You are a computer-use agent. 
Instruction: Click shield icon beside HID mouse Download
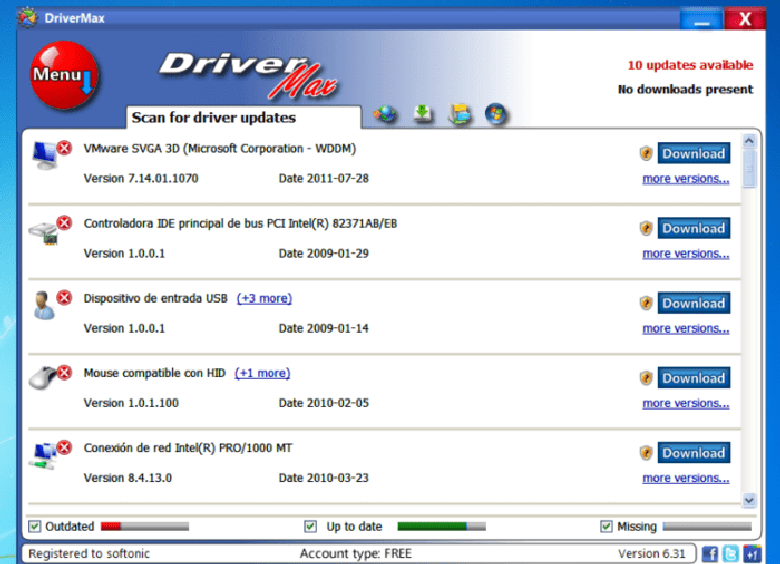[646, 378]
